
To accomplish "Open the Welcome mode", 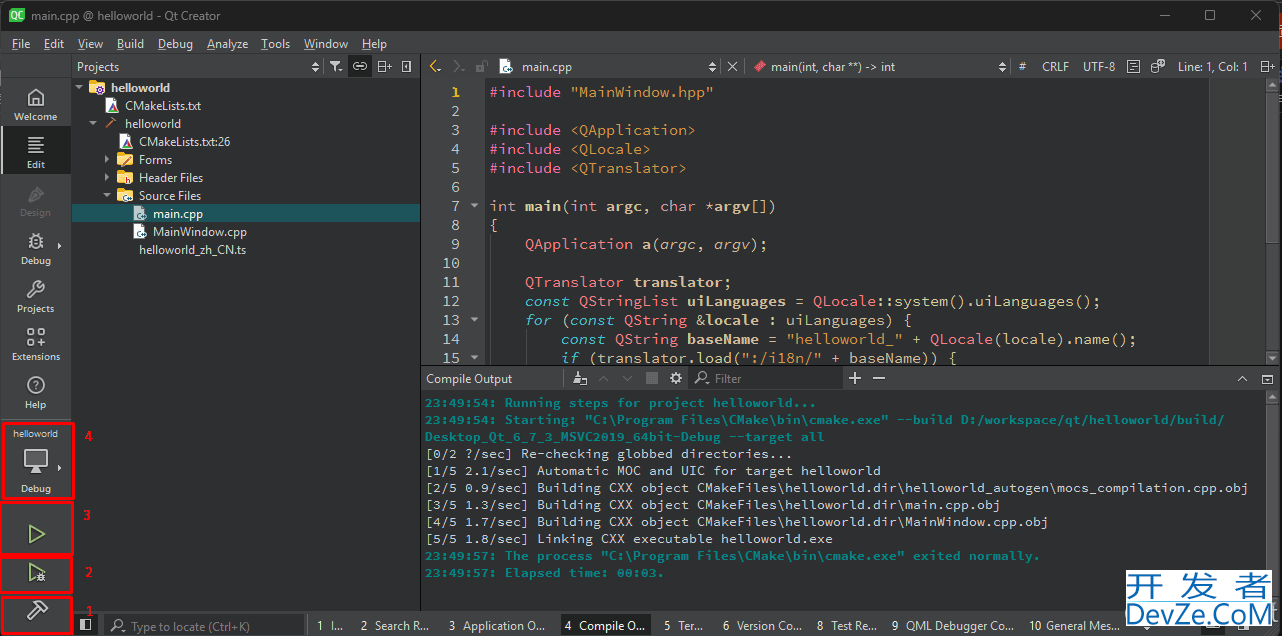I will [35, 104].
